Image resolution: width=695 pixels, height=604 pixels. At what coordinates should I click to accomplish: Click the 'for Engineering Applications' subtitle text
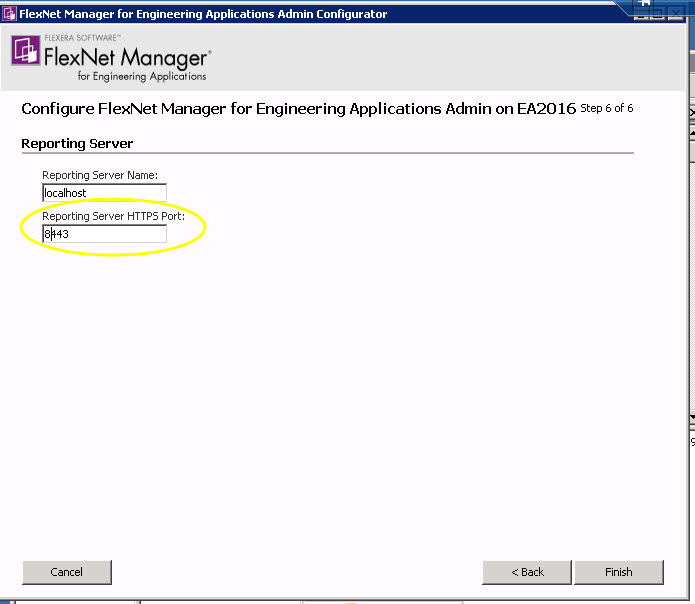[x=142, y=76]
